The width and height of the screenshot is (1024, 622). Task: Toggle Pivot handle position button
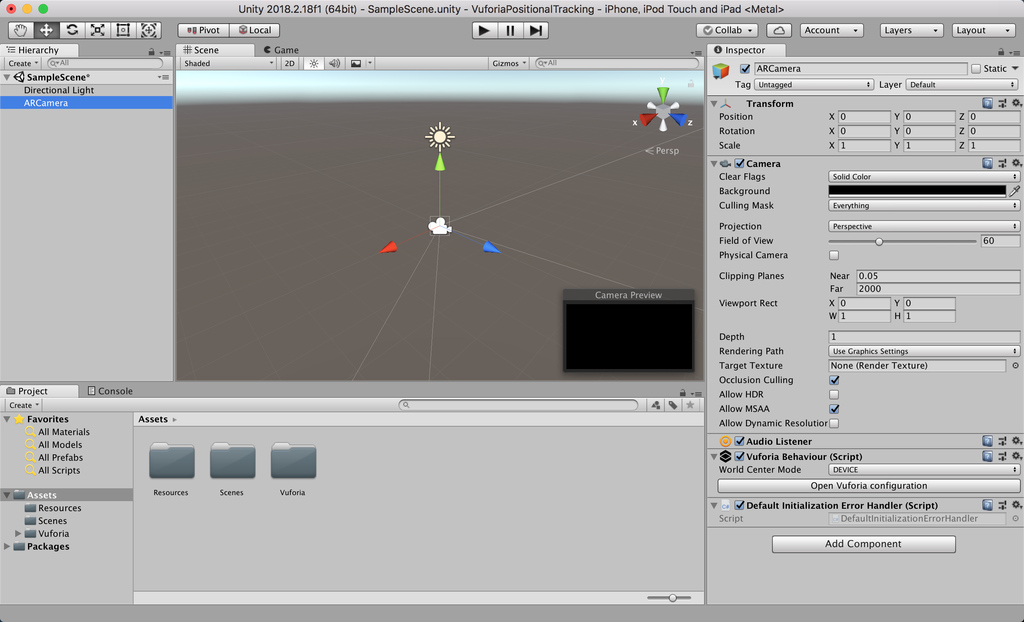coord(204,30)
